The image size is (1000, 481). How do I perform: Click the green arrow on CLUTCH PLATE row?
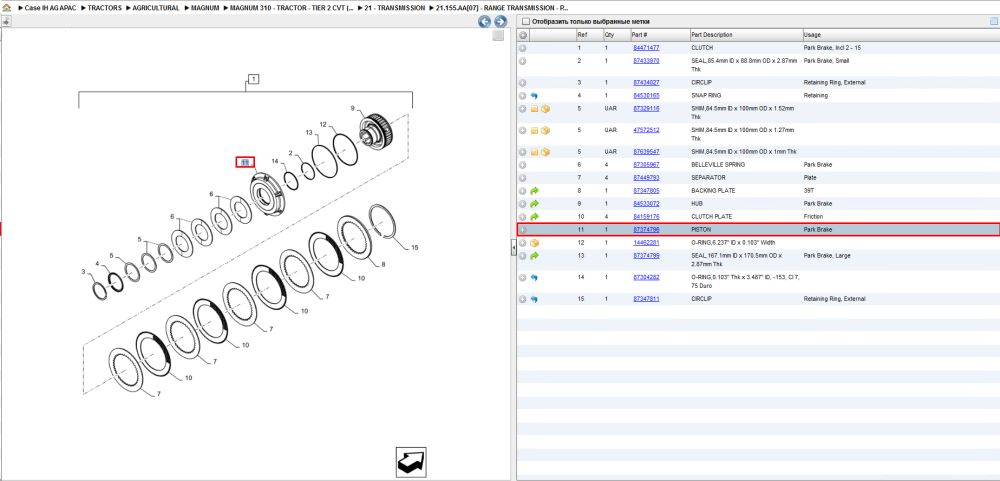[x=534, y=217]
